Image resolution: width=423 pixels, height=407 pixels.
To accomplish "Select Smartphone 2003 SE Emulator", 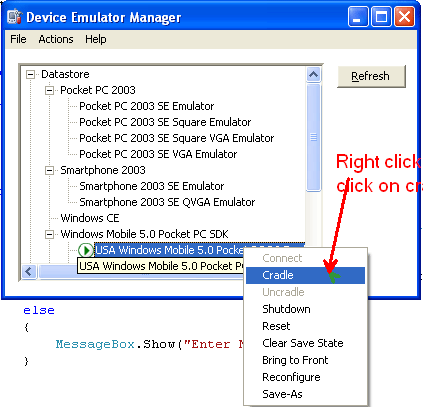I will click(x=152, y=186).
